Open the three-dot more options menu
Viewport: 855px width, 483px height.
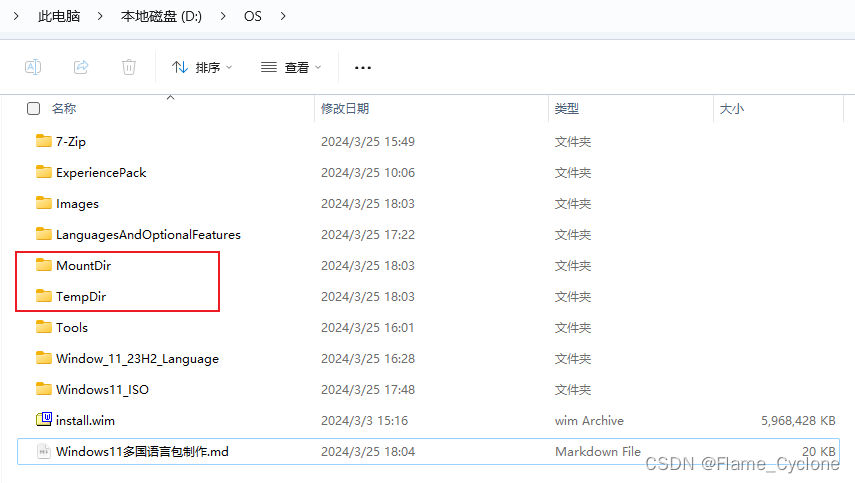tap(363, 68)
